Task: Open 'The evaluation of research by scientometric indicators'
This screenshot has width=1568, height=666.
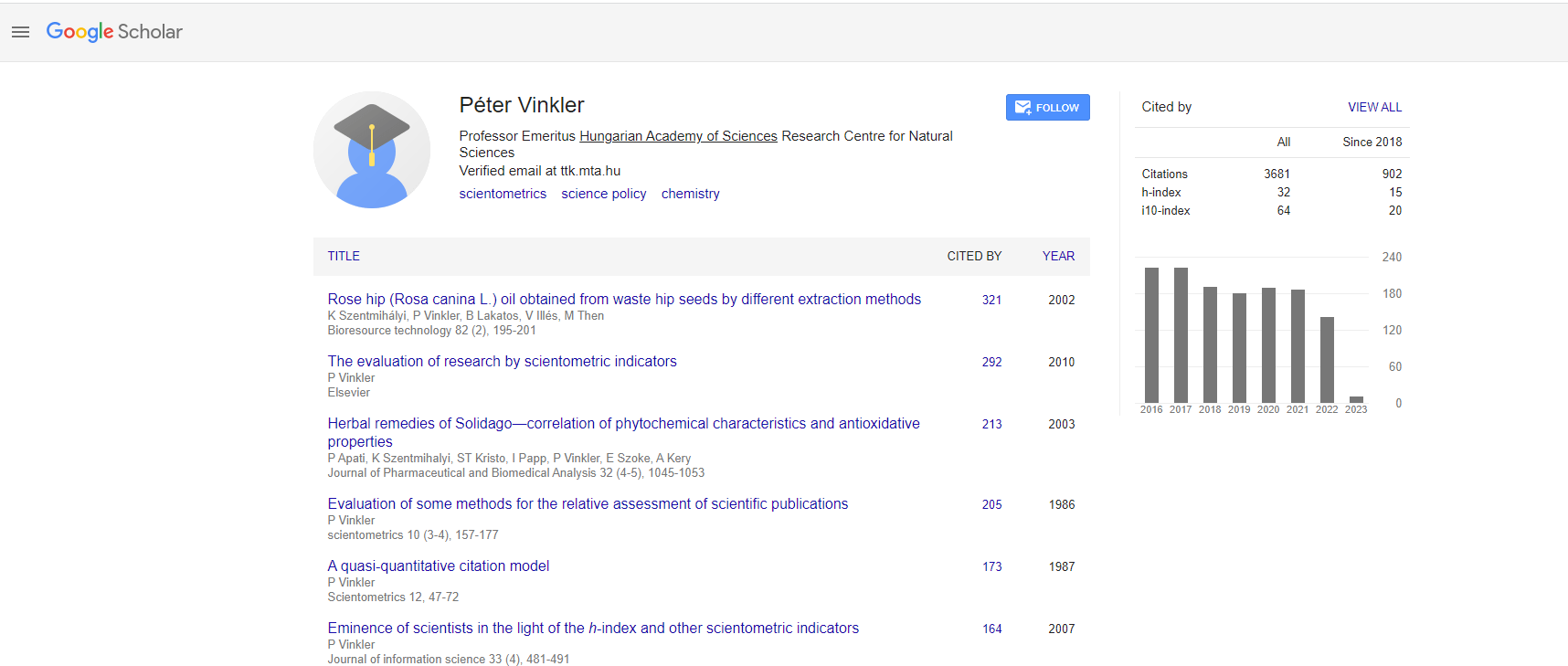Action: point(502,361)
